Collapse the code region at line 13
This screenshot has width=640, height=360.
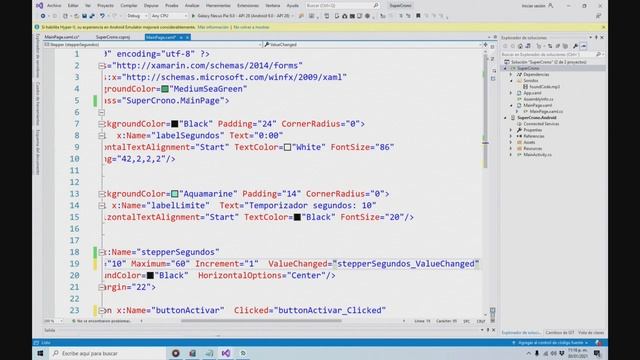tap(101, 194)
